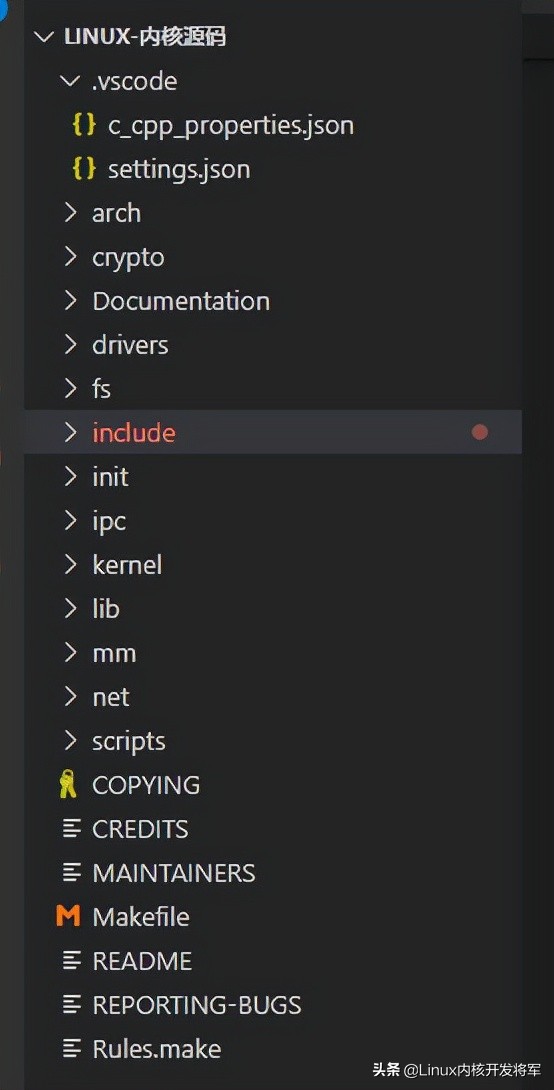554x1090 pixels.
Task: Expand the init folder chevron
Action: point(70,477)
